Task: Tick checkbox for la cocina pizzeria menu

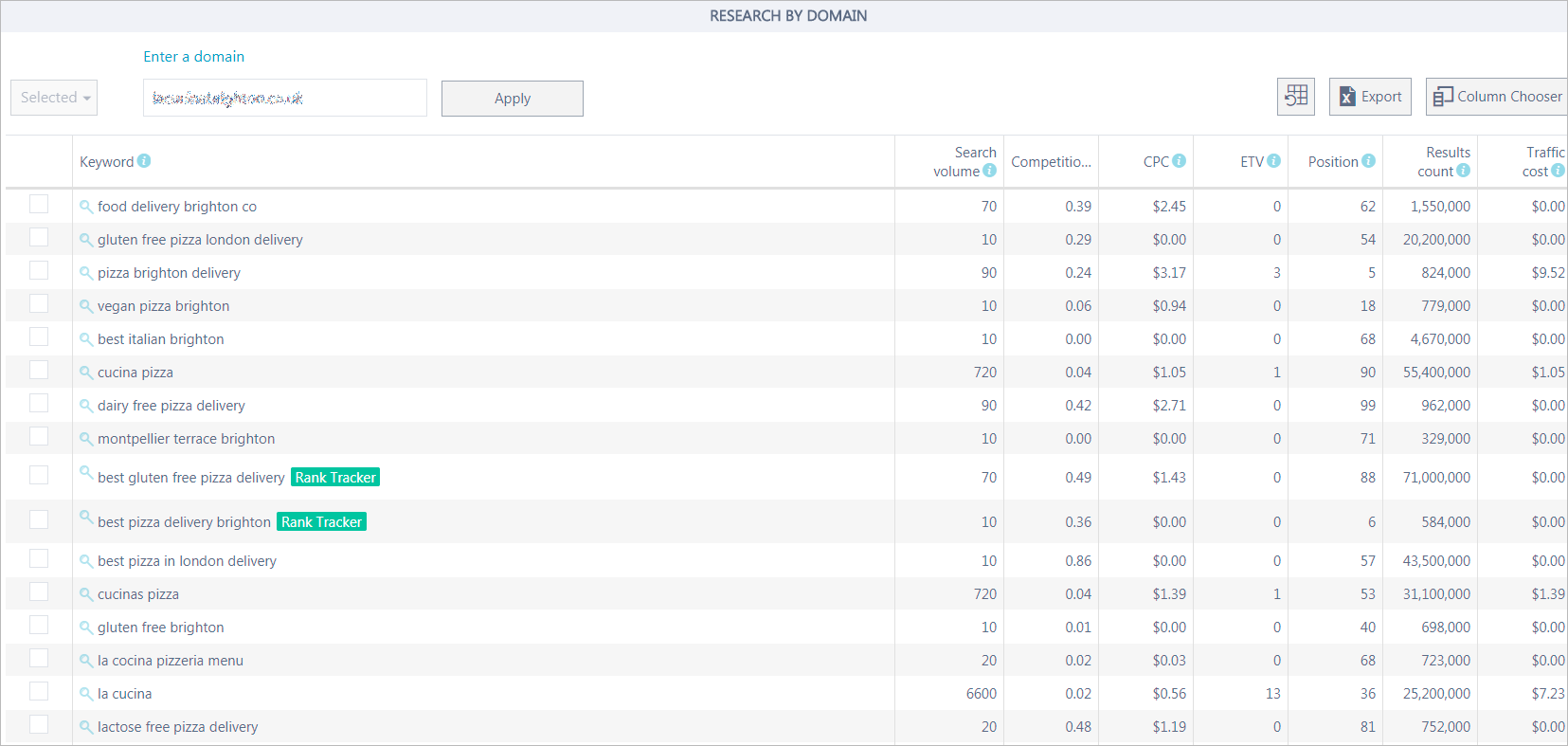Action: click(39, 658)
